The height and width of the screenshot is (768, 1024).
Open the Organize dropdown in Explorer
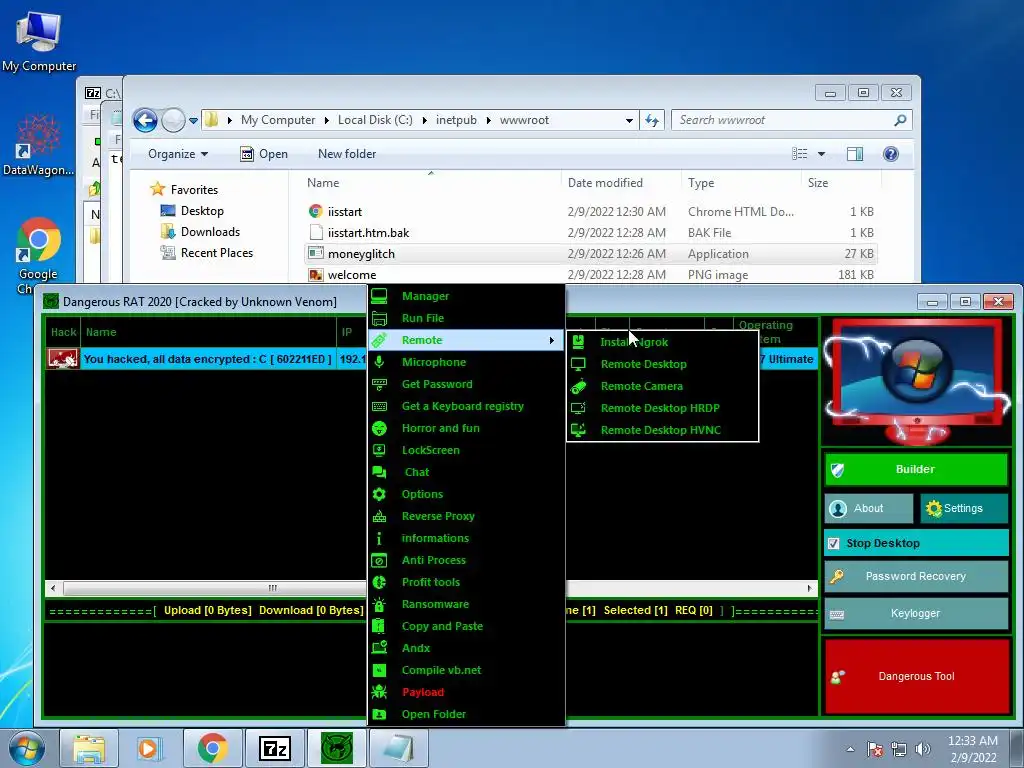178,154
